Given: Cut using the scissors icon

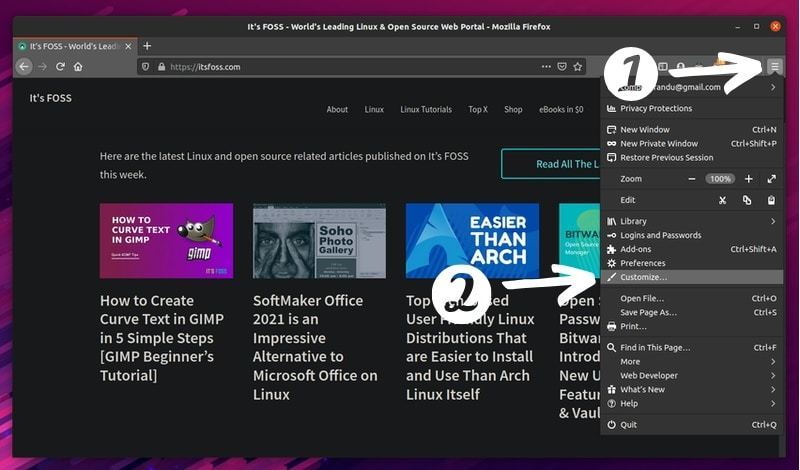Looking at the screenshot, I should pyautogui.click(x=722, y=200).
